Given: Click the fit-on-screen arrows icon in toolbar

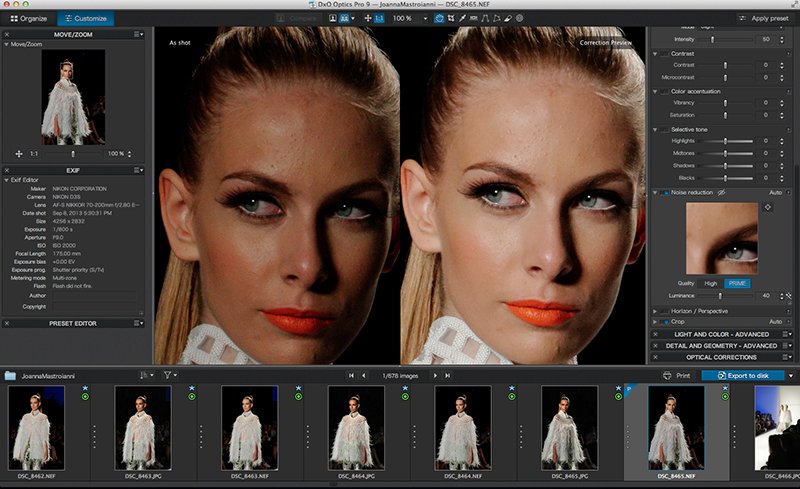Looking at the screenshot, I should point(367,18).
